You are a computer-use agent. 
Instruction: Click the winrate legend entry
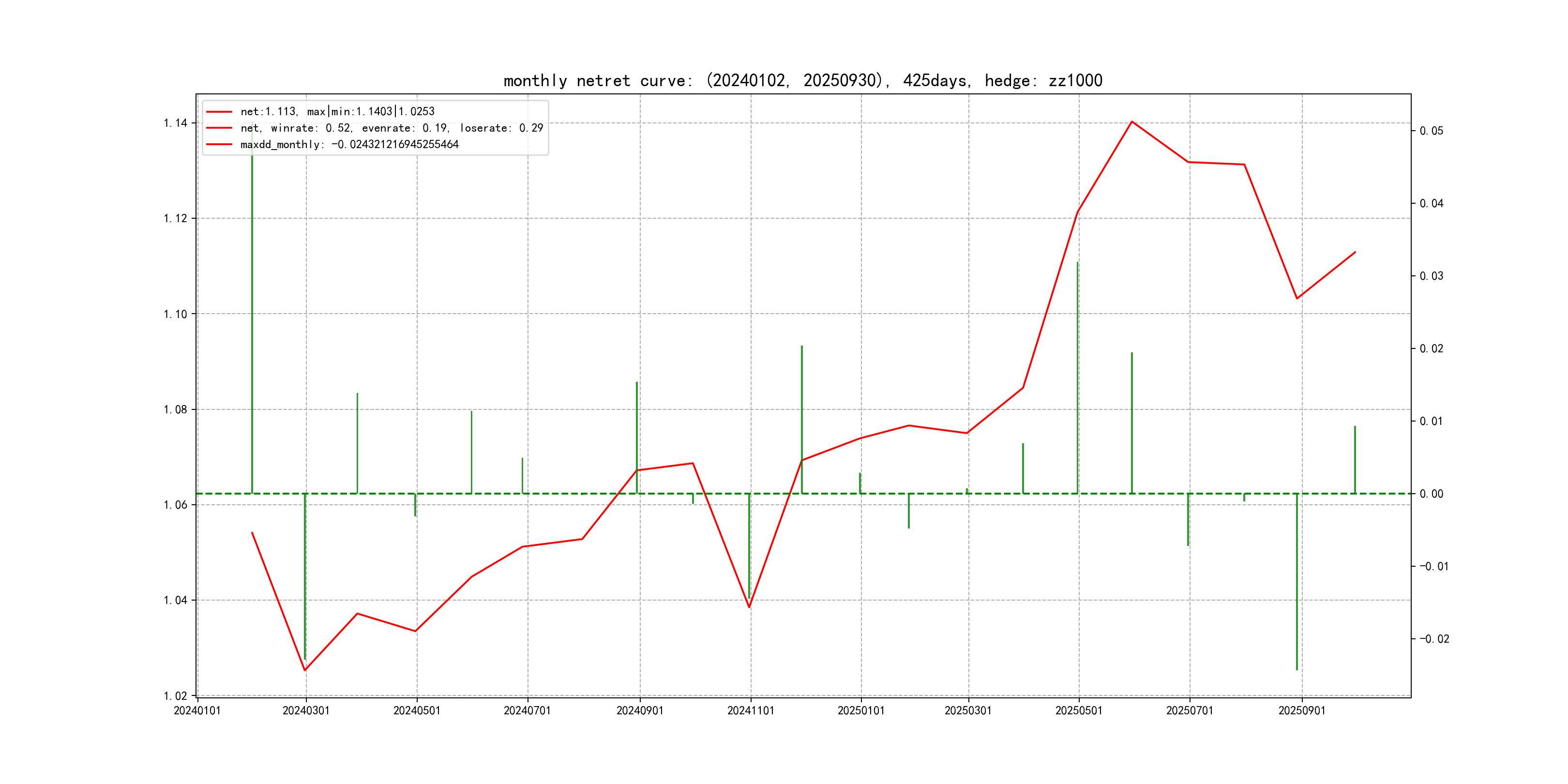coord(392,128)
